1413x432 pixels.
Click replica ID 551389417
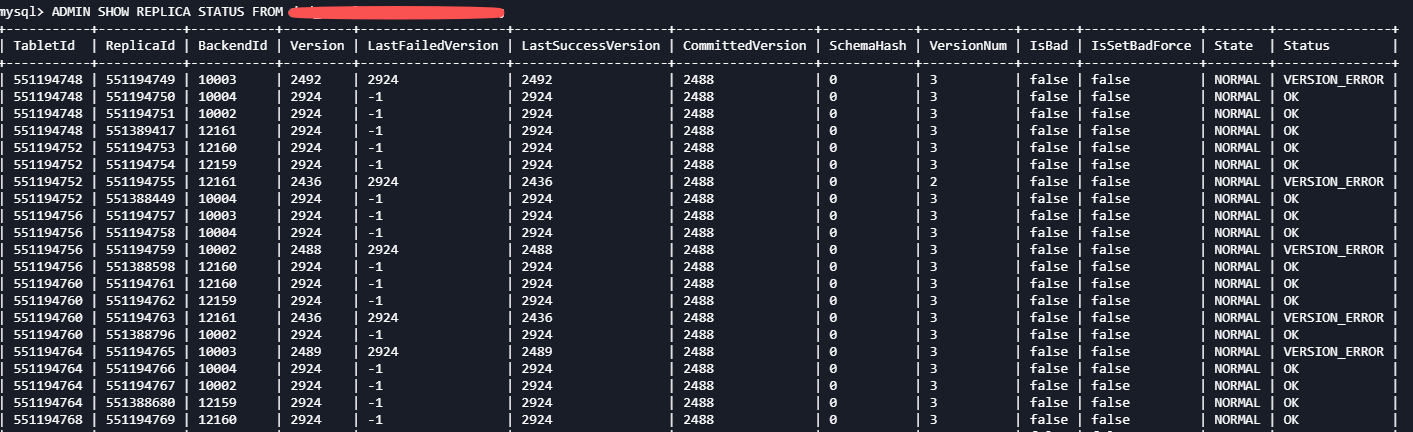[x=140, y=130]
